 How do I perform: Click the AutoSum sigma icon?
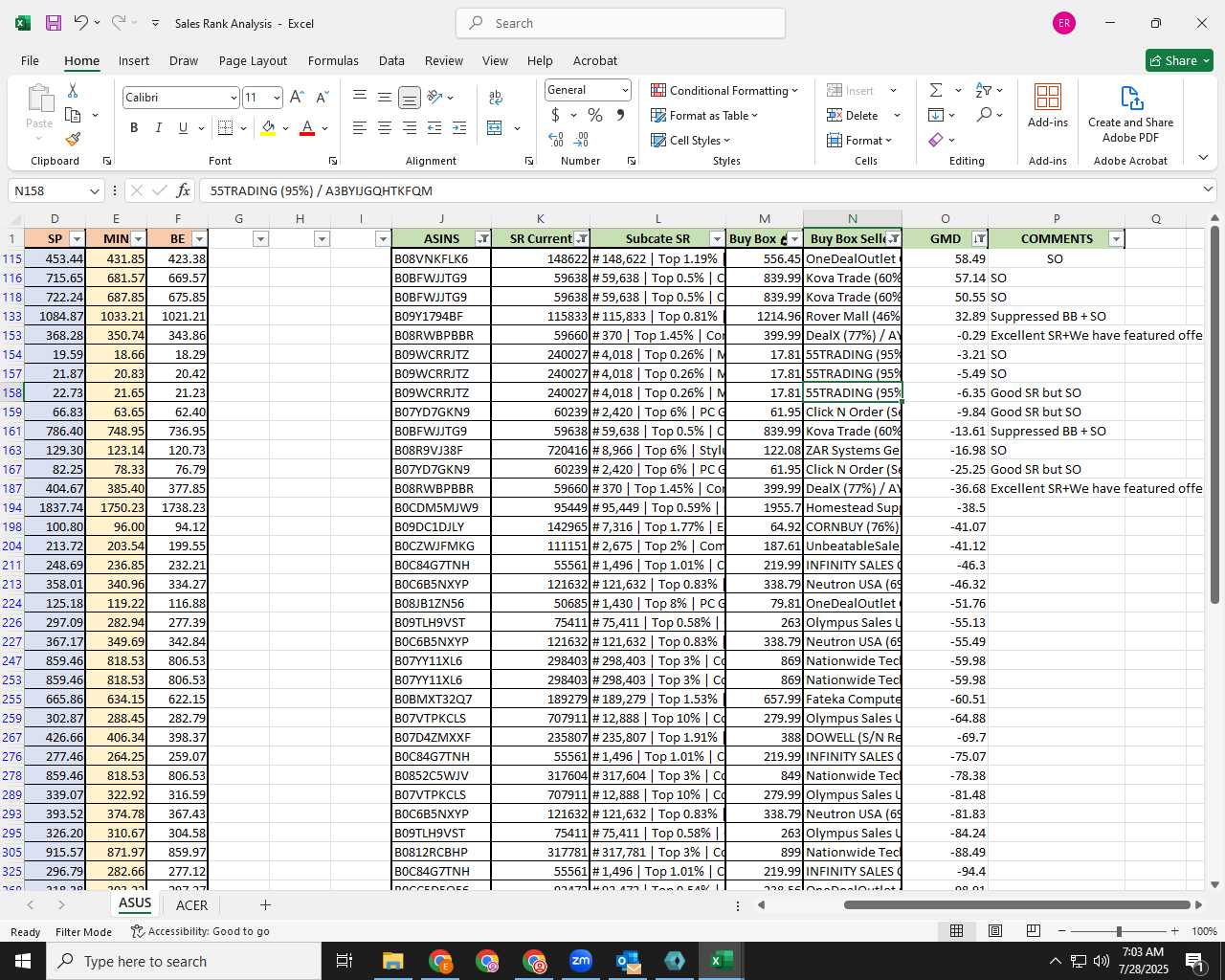coord(936,90)
